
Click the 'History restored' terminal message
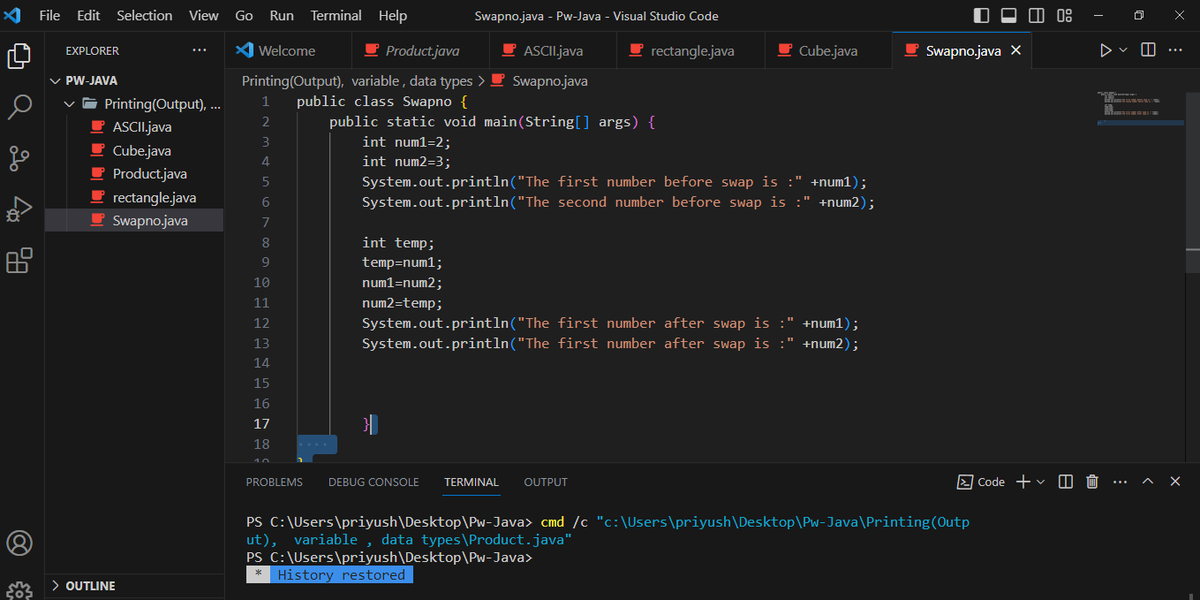pos(341,575)
